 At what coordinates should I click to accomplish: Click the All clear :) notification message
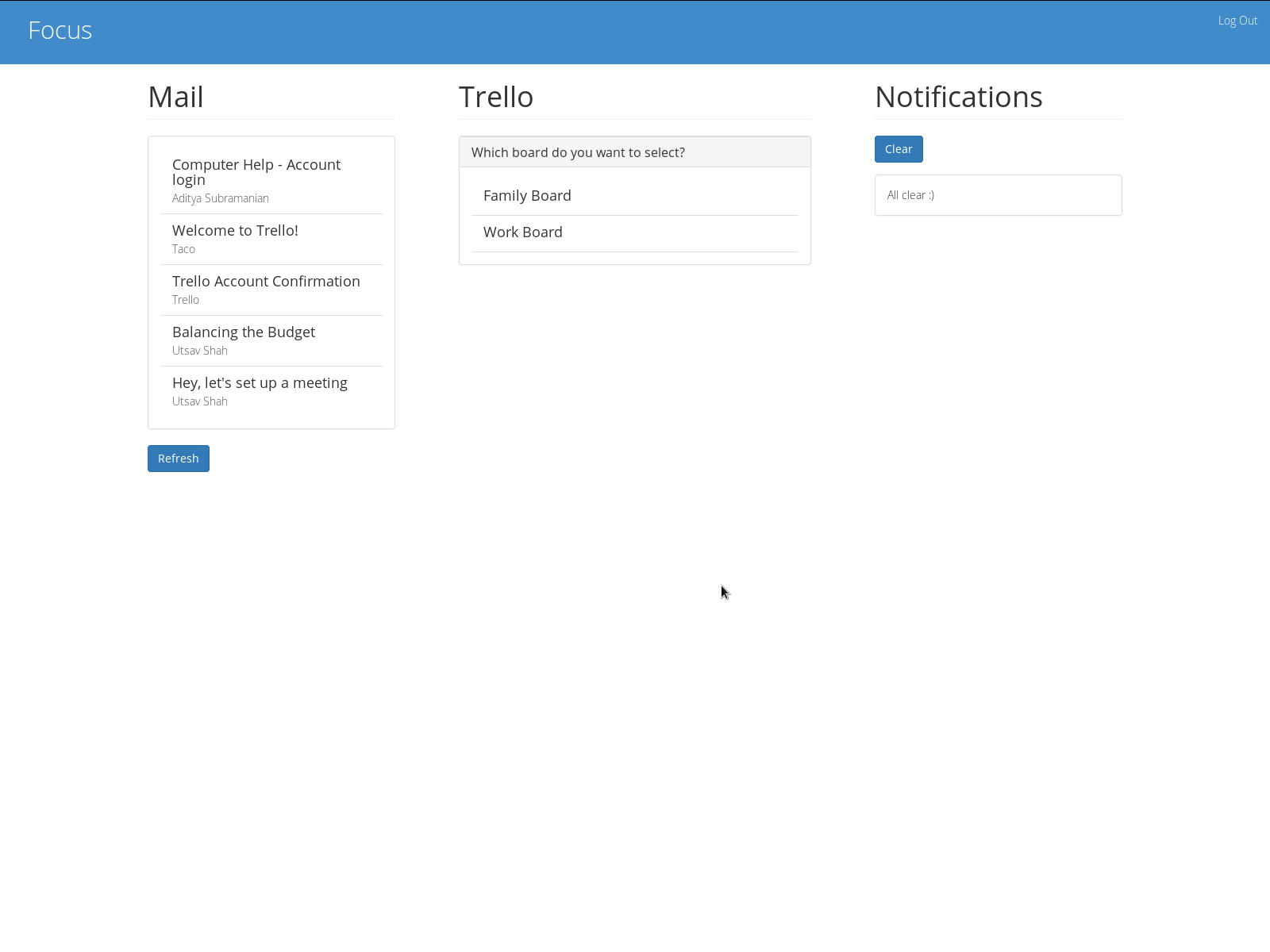coord(910,195)
